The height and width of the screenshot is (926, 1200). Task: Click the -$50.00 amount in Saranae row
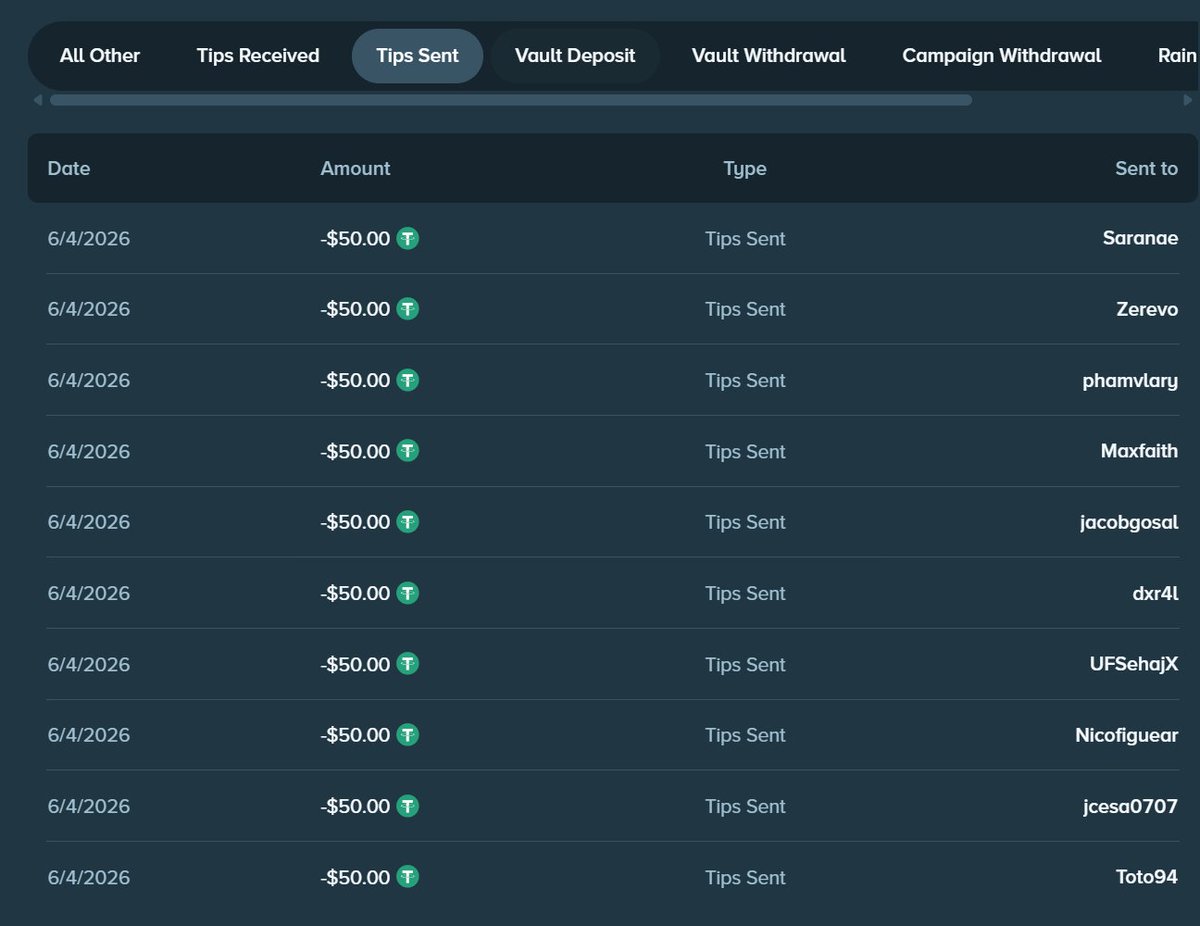(355, 238)
